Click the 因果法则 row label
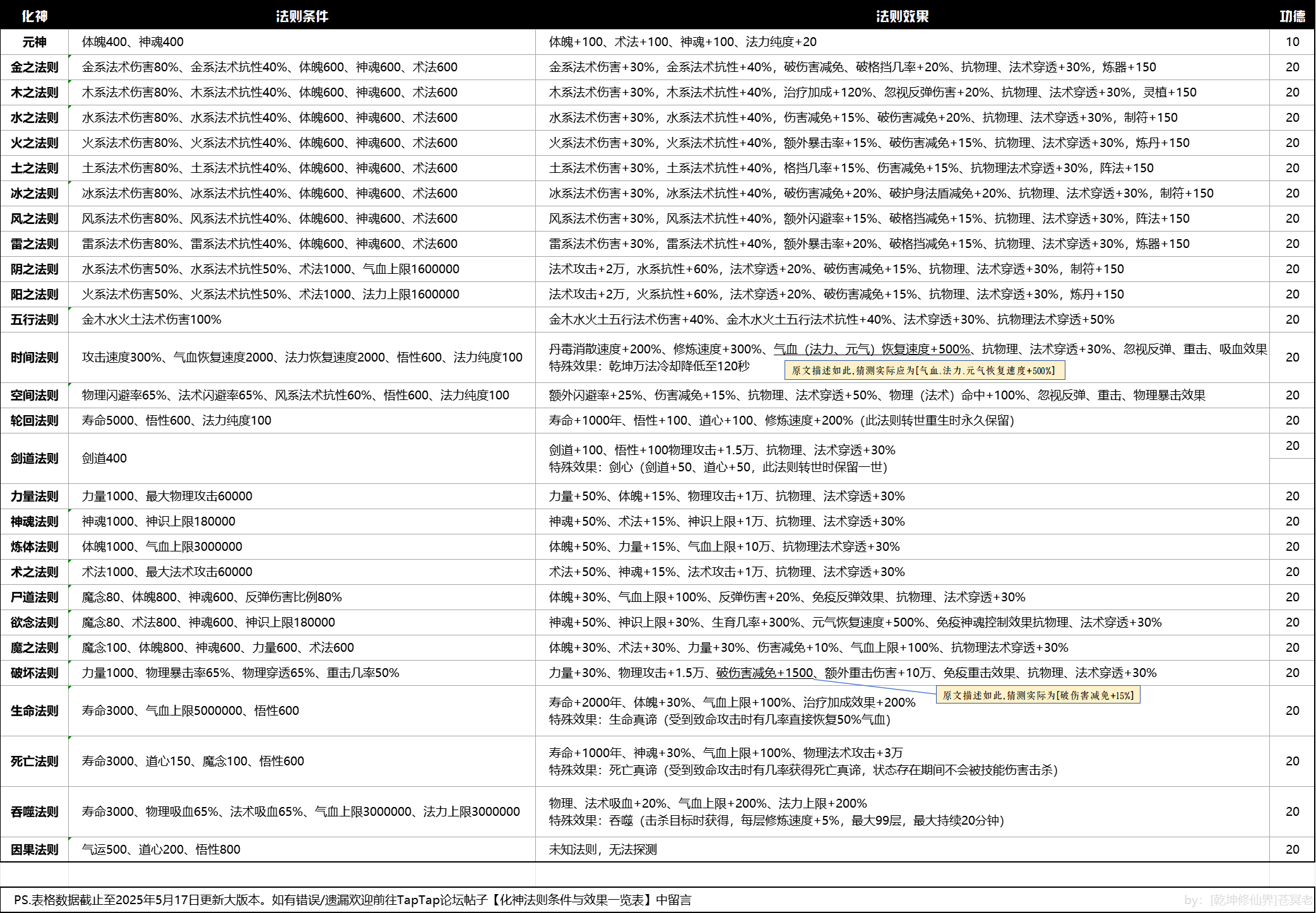Screen dimensions: 1316x913 tap(34, 849)
